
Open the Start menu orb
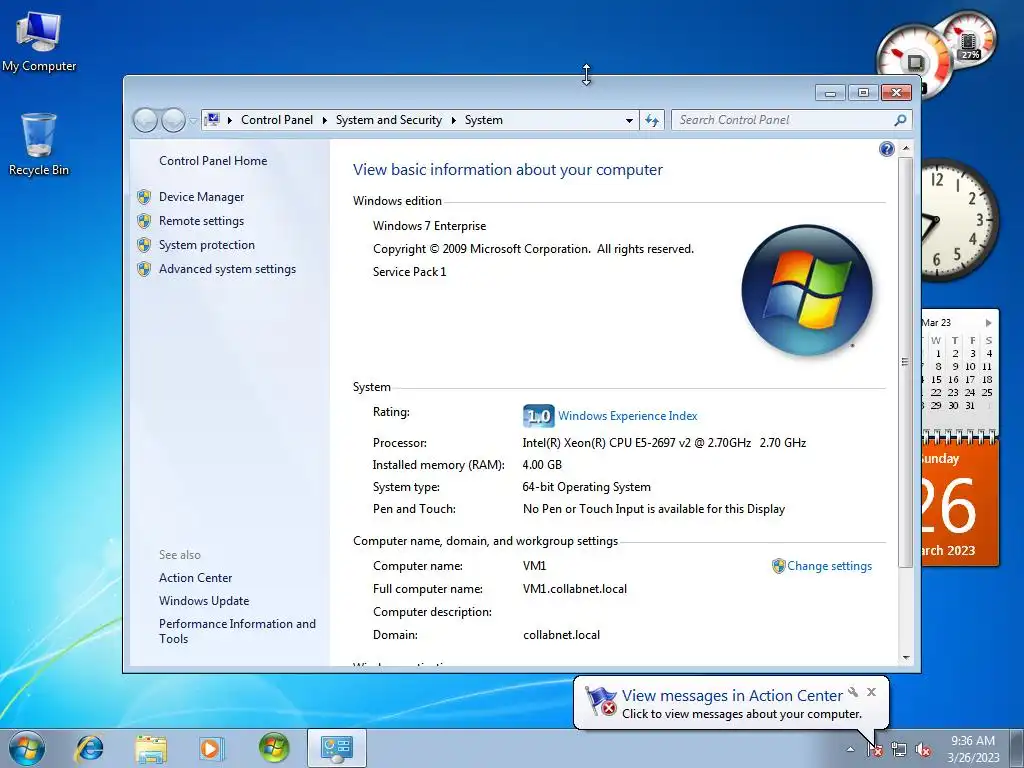tap(27, 748)
